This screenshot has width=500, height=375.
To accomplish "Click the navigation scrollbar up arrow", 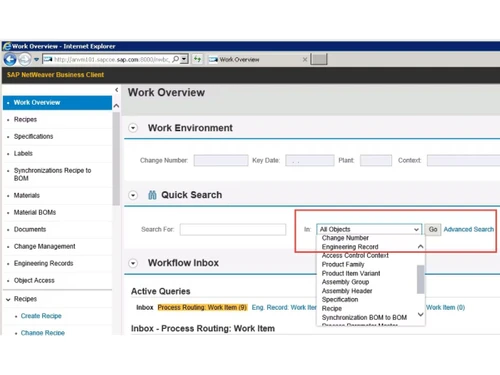I will (x=116, y=106).
